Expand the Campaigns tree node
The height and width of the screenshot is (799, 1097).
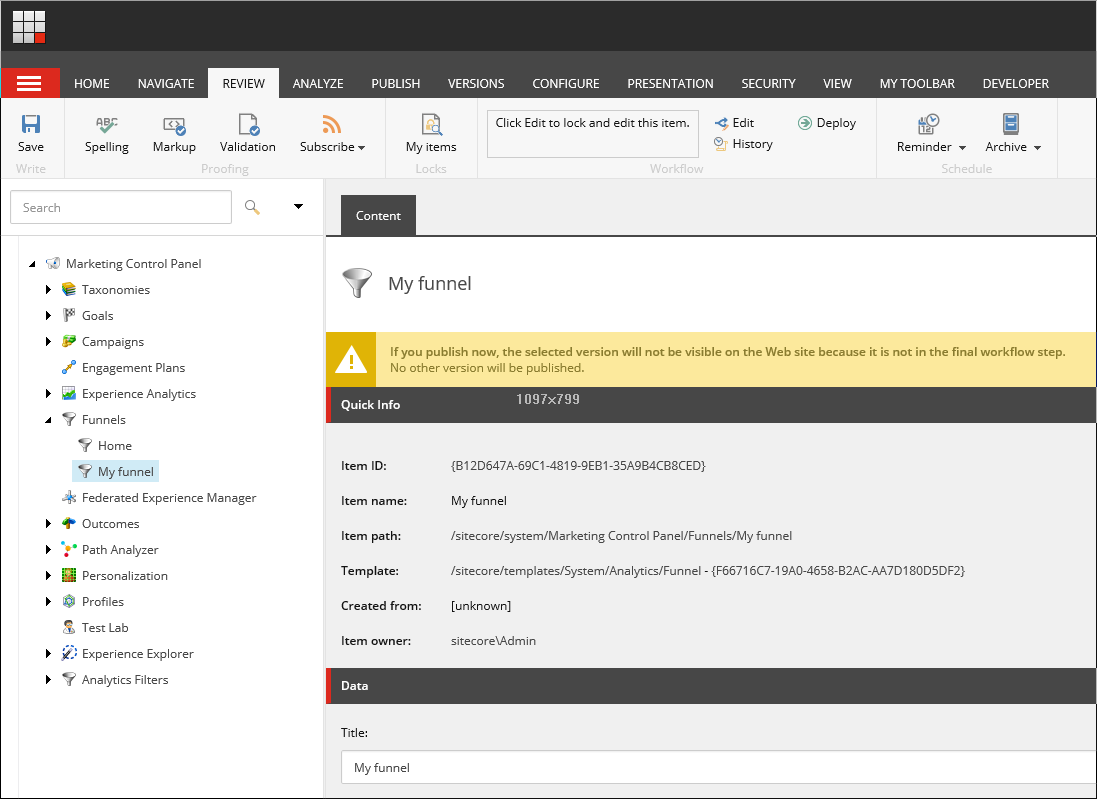click(48, 341)
